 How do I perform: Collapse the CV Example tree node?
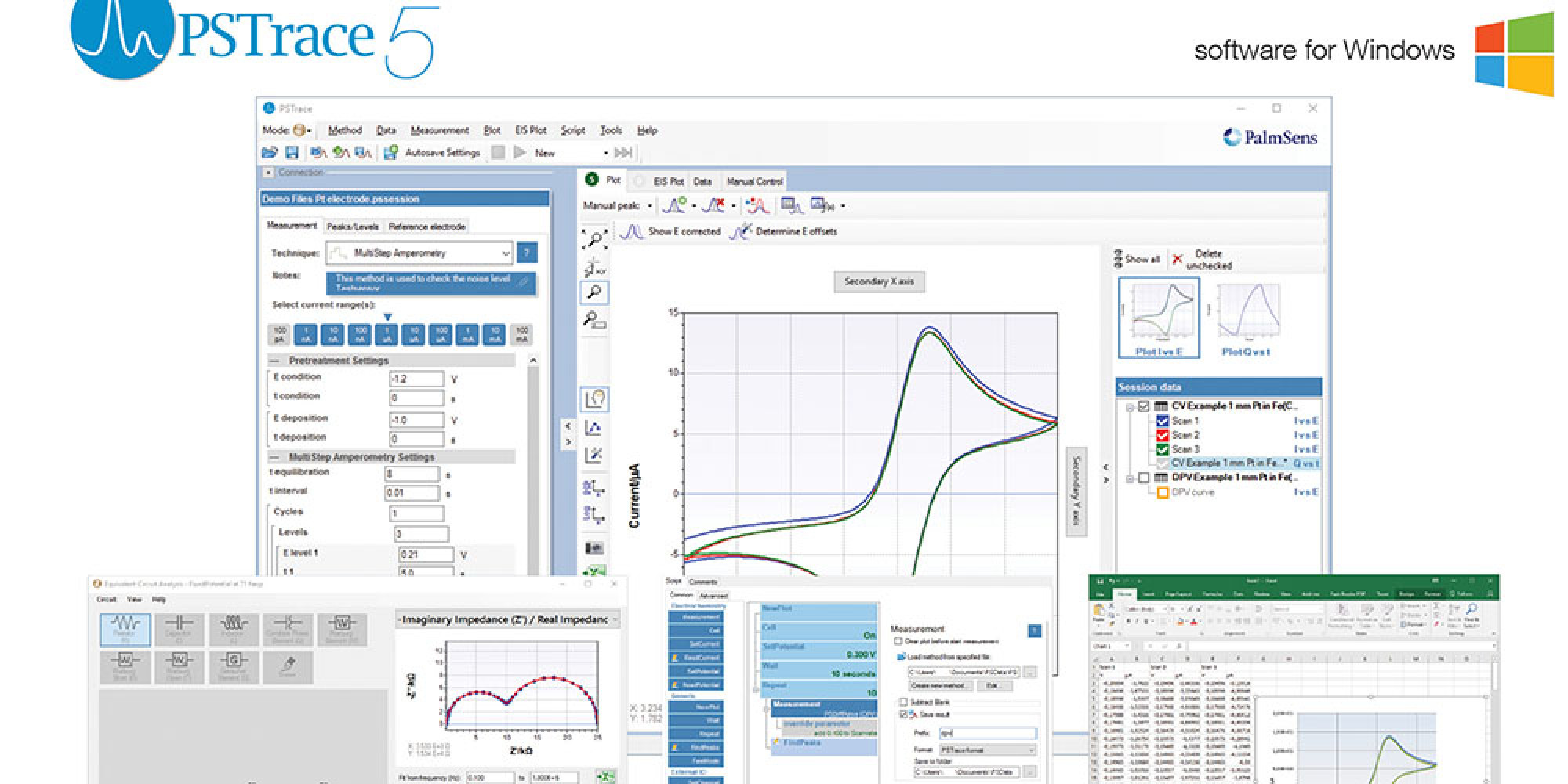[1130, 407]
